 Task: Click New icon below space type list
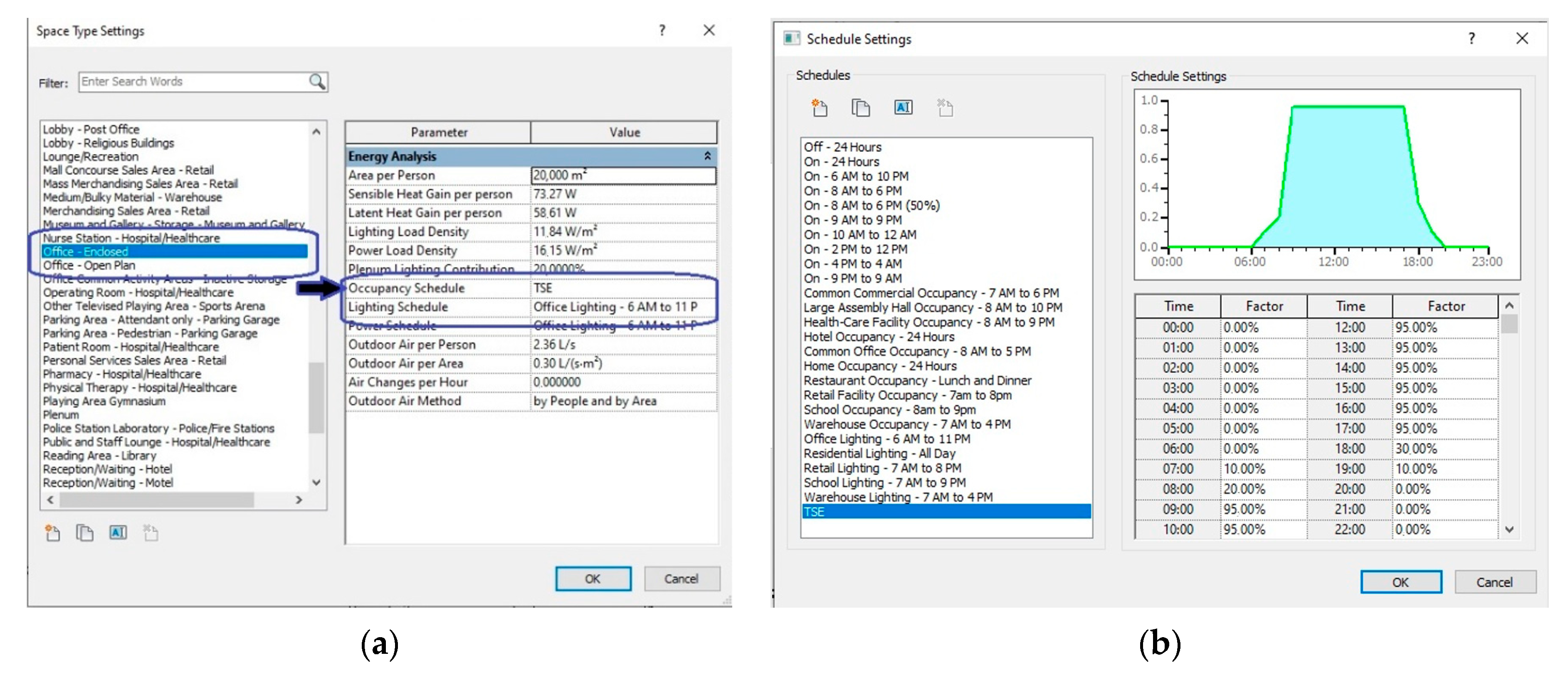pyautogui.click(x=53, y=533)
